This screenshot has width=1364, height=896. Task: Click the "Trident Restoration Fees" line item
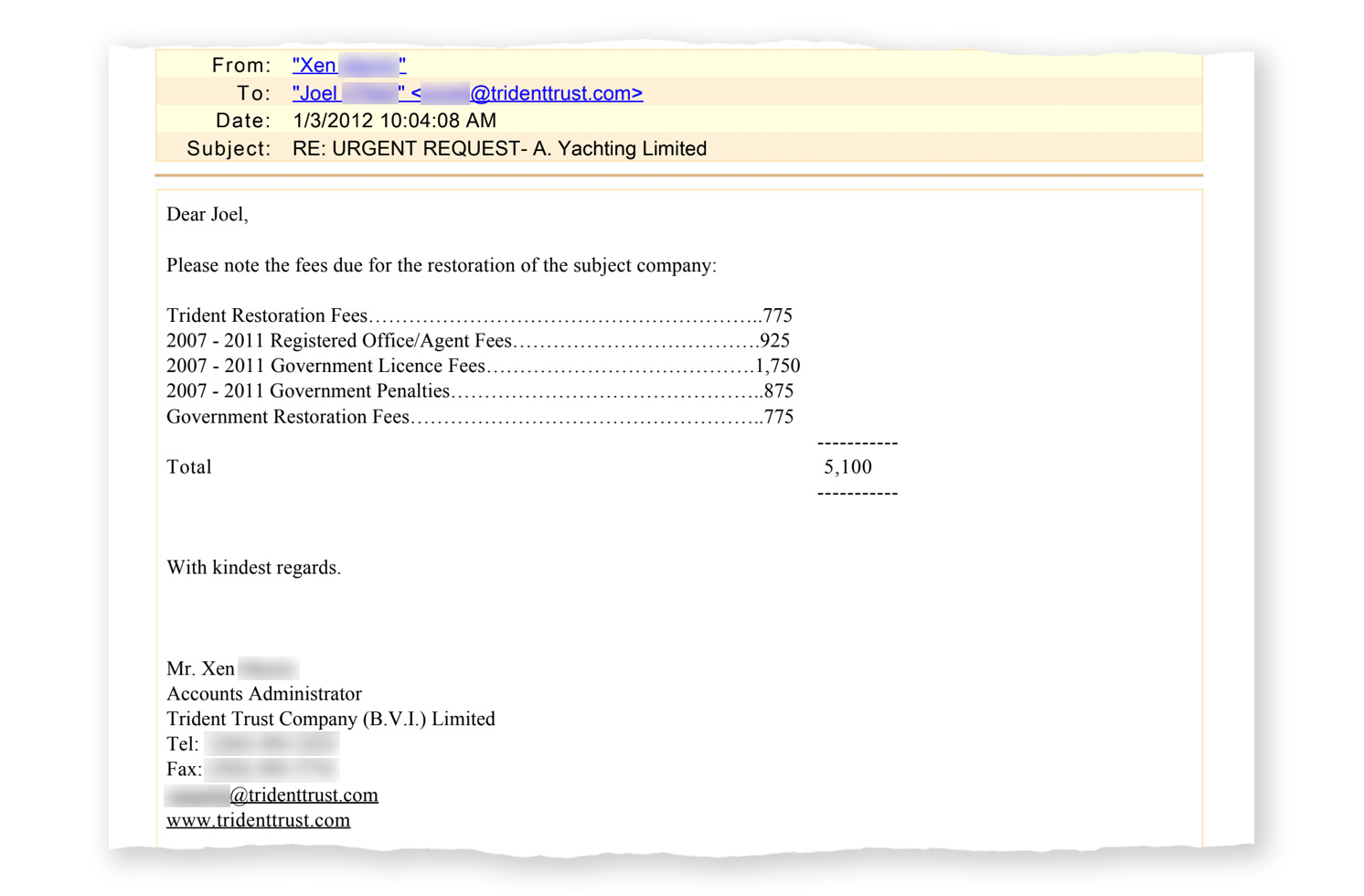click(267, 316)
